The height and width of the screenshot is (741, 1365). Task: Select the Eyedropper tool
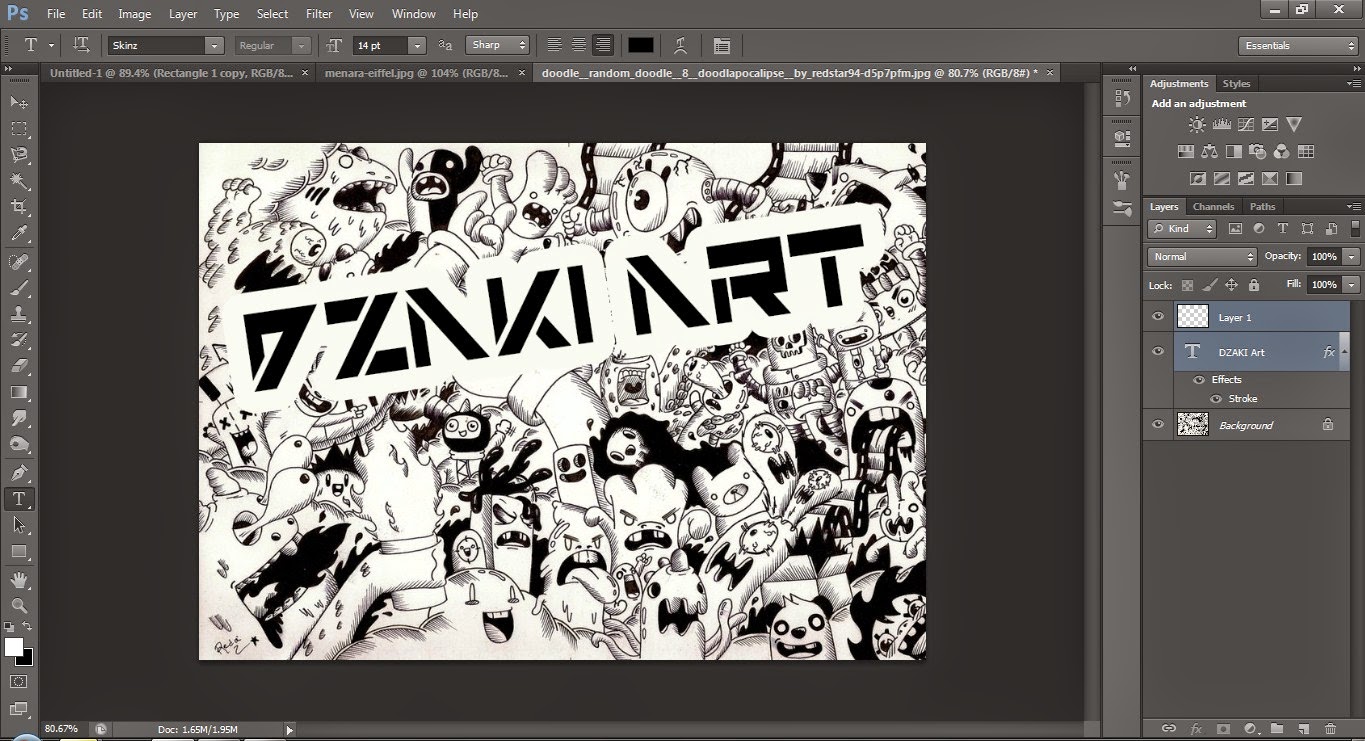point(19,234)
